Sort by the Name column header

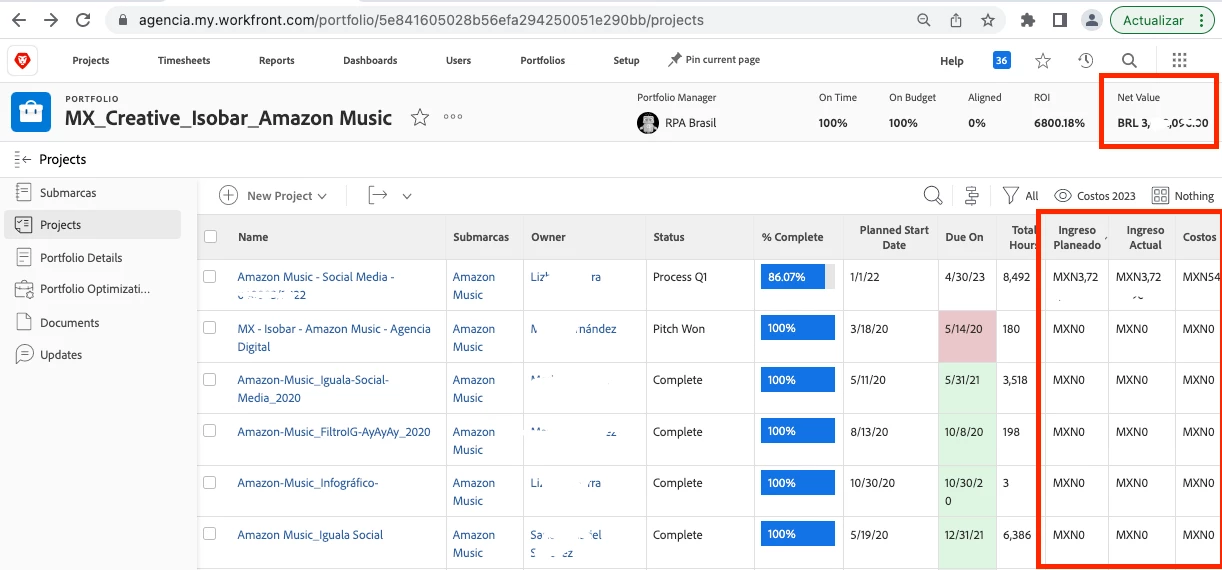pyautogui.click(x=253, y=237)
